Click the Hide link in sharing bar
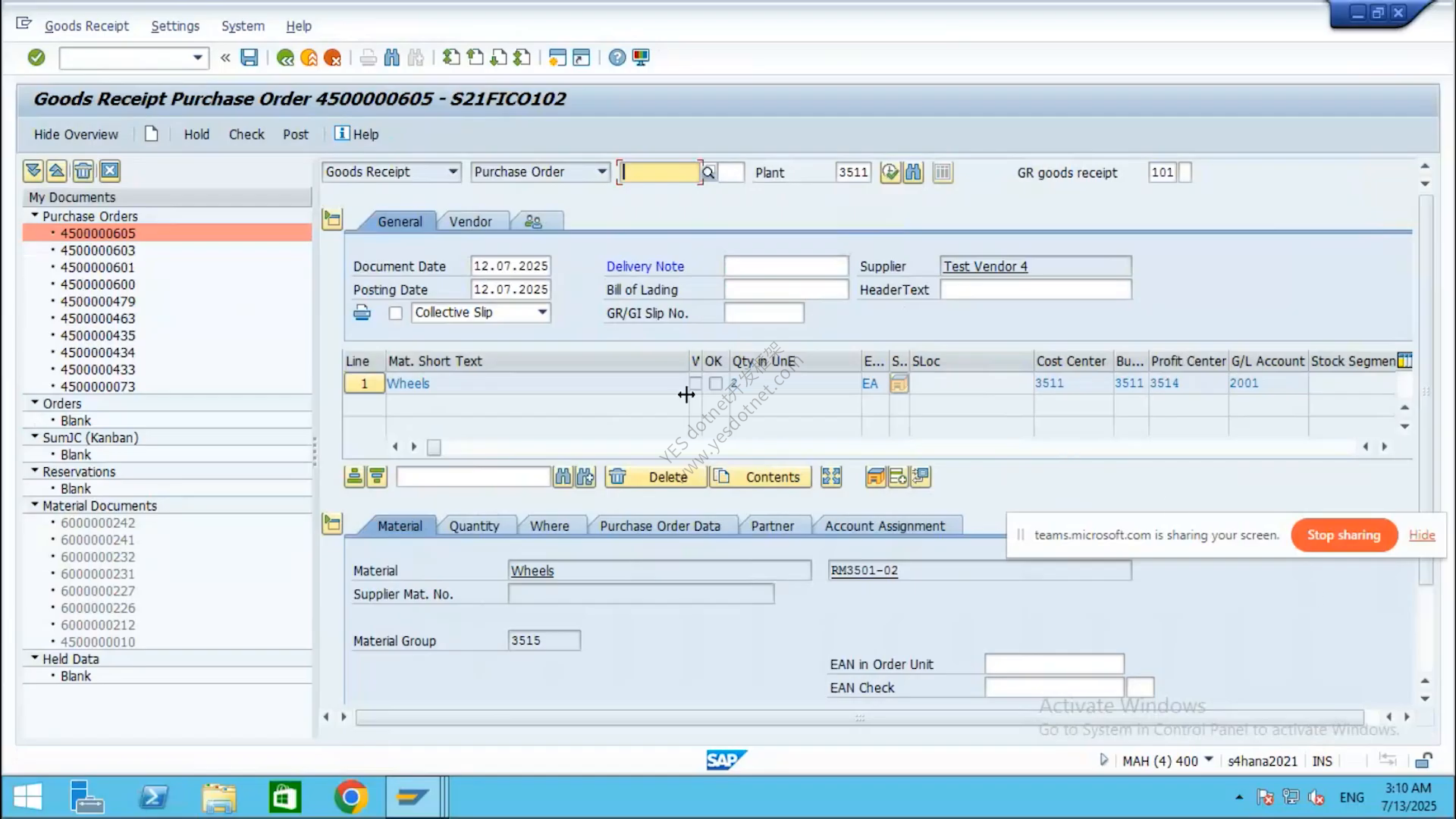 [1422, 535]
